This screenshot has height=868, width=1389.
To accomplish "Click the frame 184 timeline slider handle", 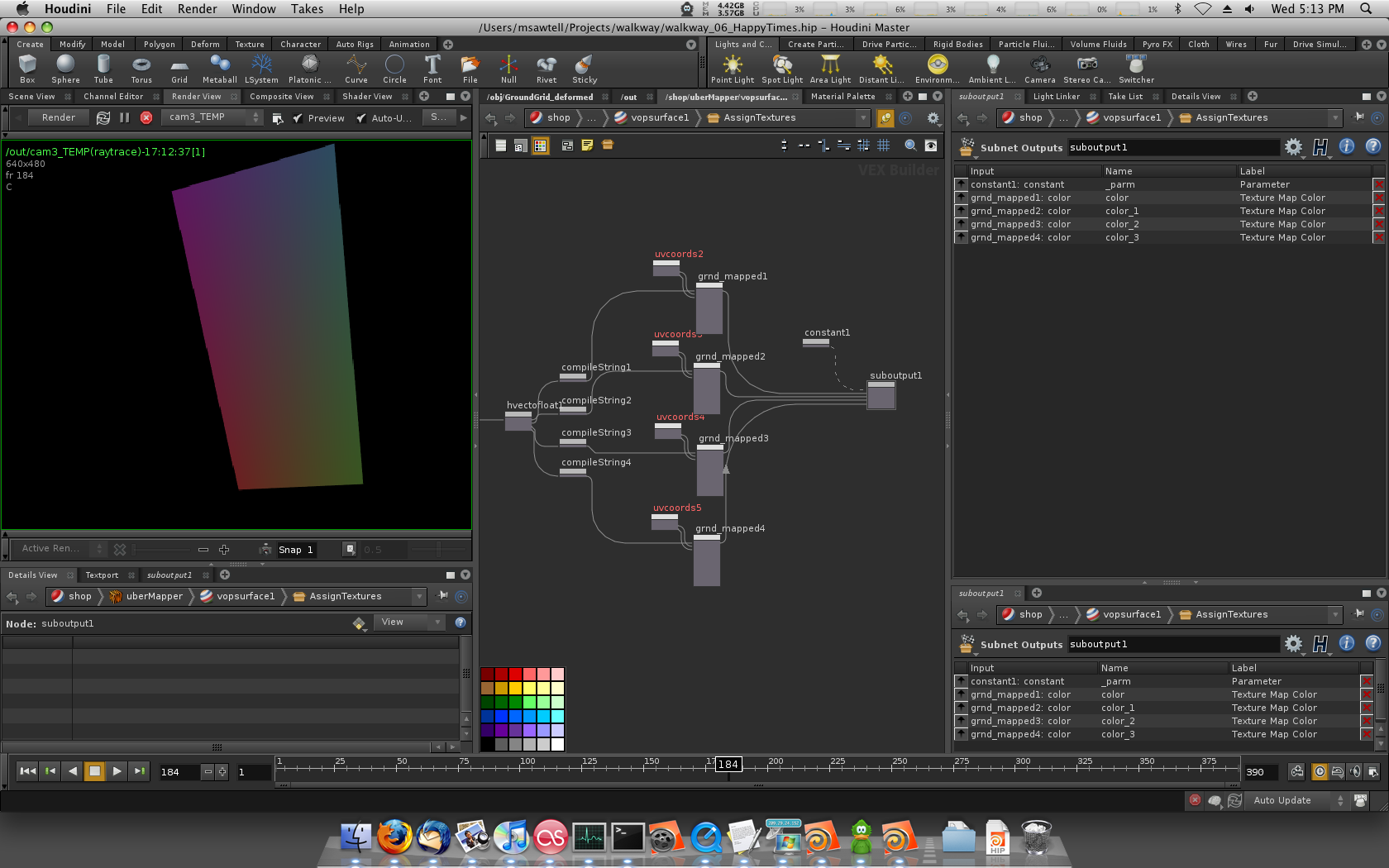I will (x=728, y=765).
